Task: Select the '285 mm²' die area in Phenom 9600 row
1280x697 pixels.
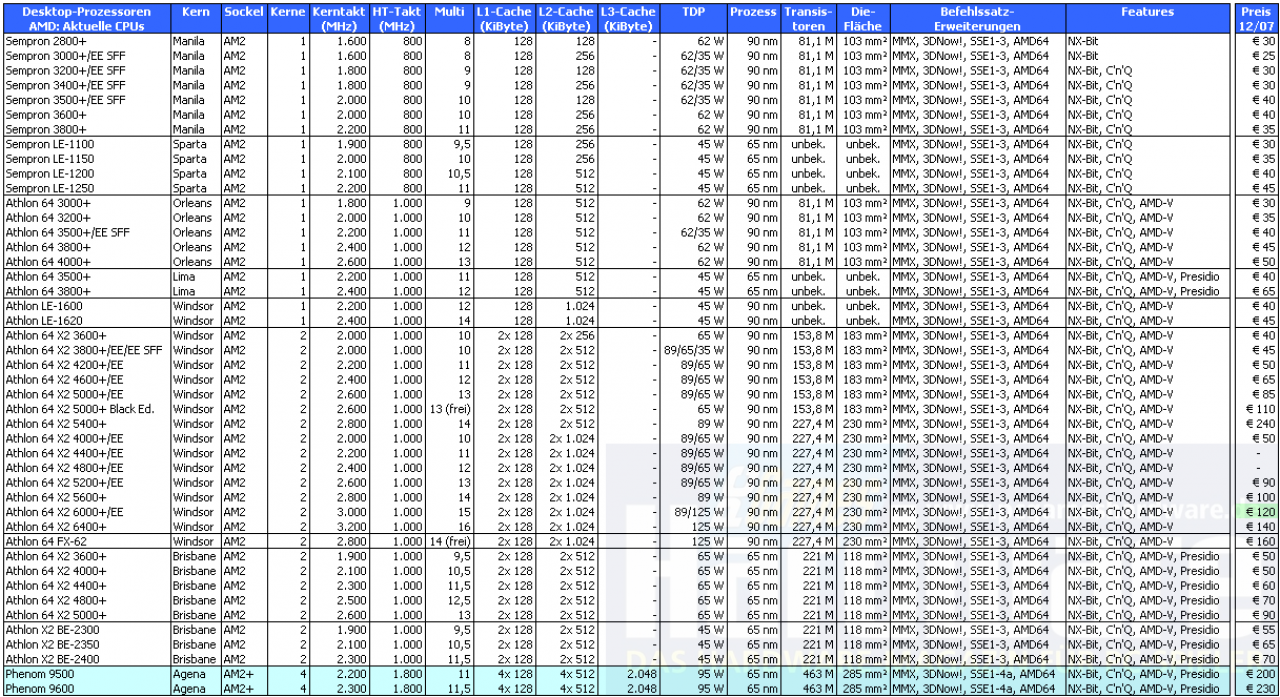Action: pos(865,689)
